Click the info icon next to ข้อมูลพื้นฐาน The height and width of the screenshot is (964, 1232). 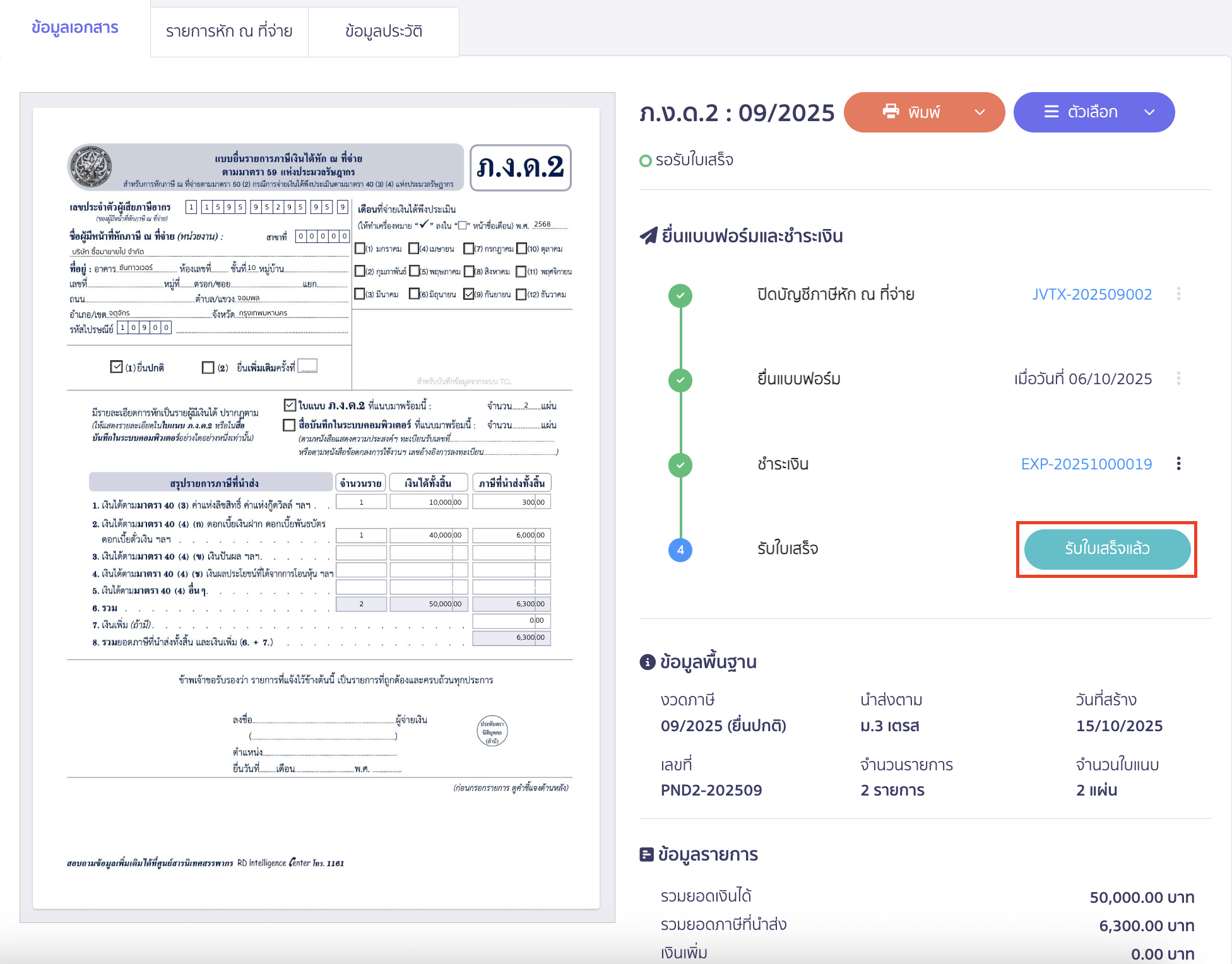(647, 662)
